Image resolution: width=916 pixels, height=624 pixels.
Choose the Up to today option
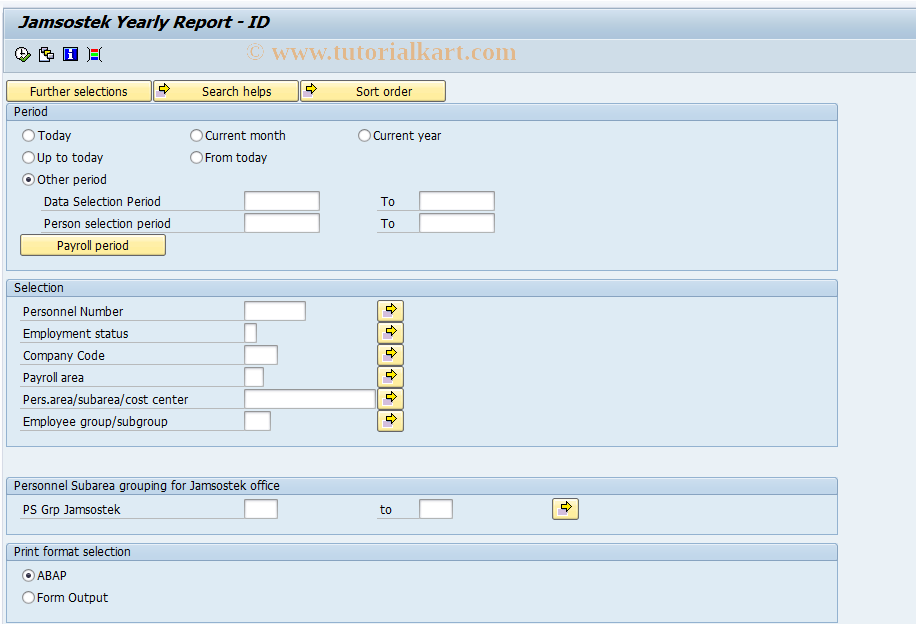[28, 158]
